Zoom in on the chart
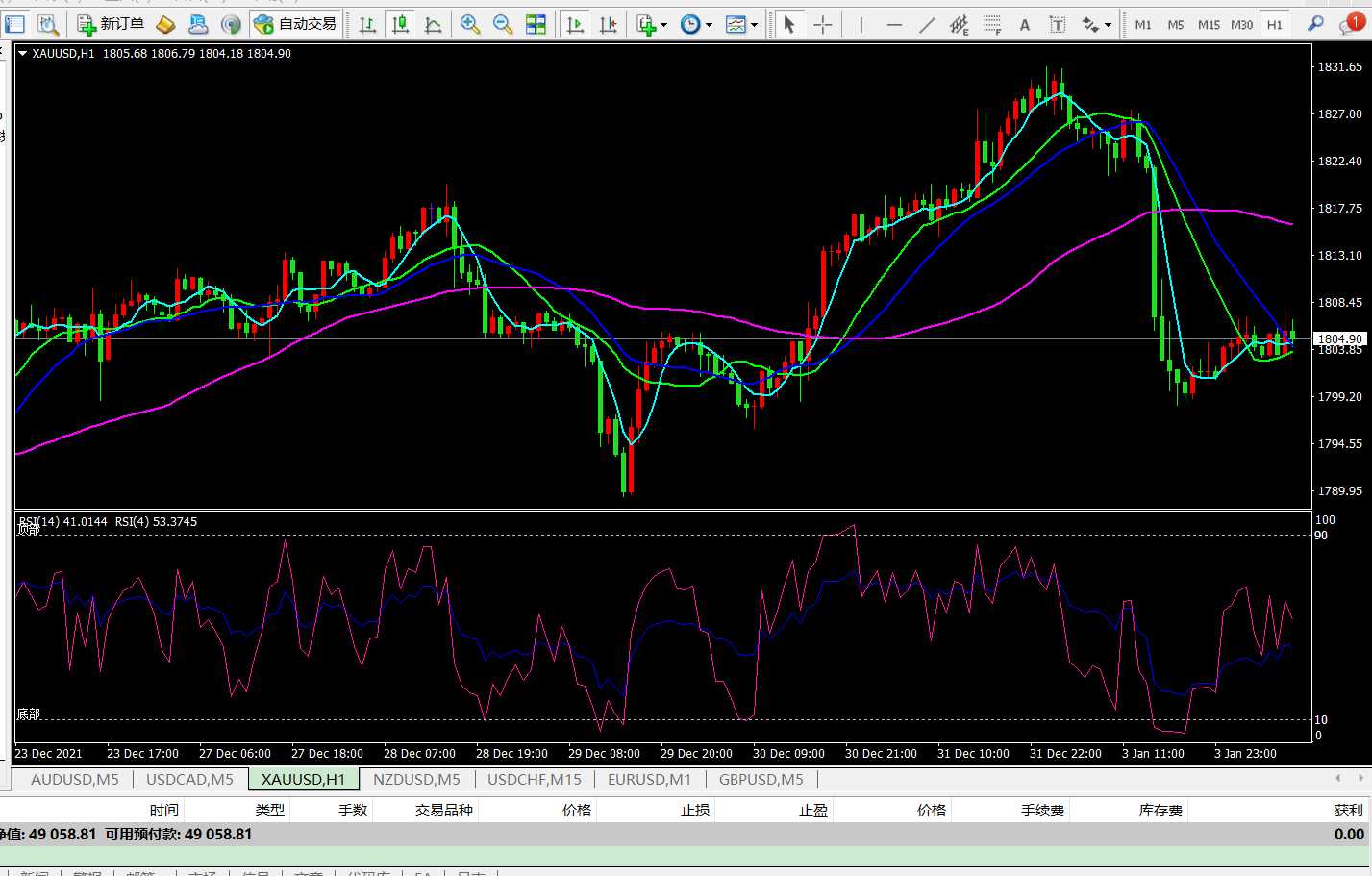1372x876 pixels. pyautogui.click(x=470, y=24)
